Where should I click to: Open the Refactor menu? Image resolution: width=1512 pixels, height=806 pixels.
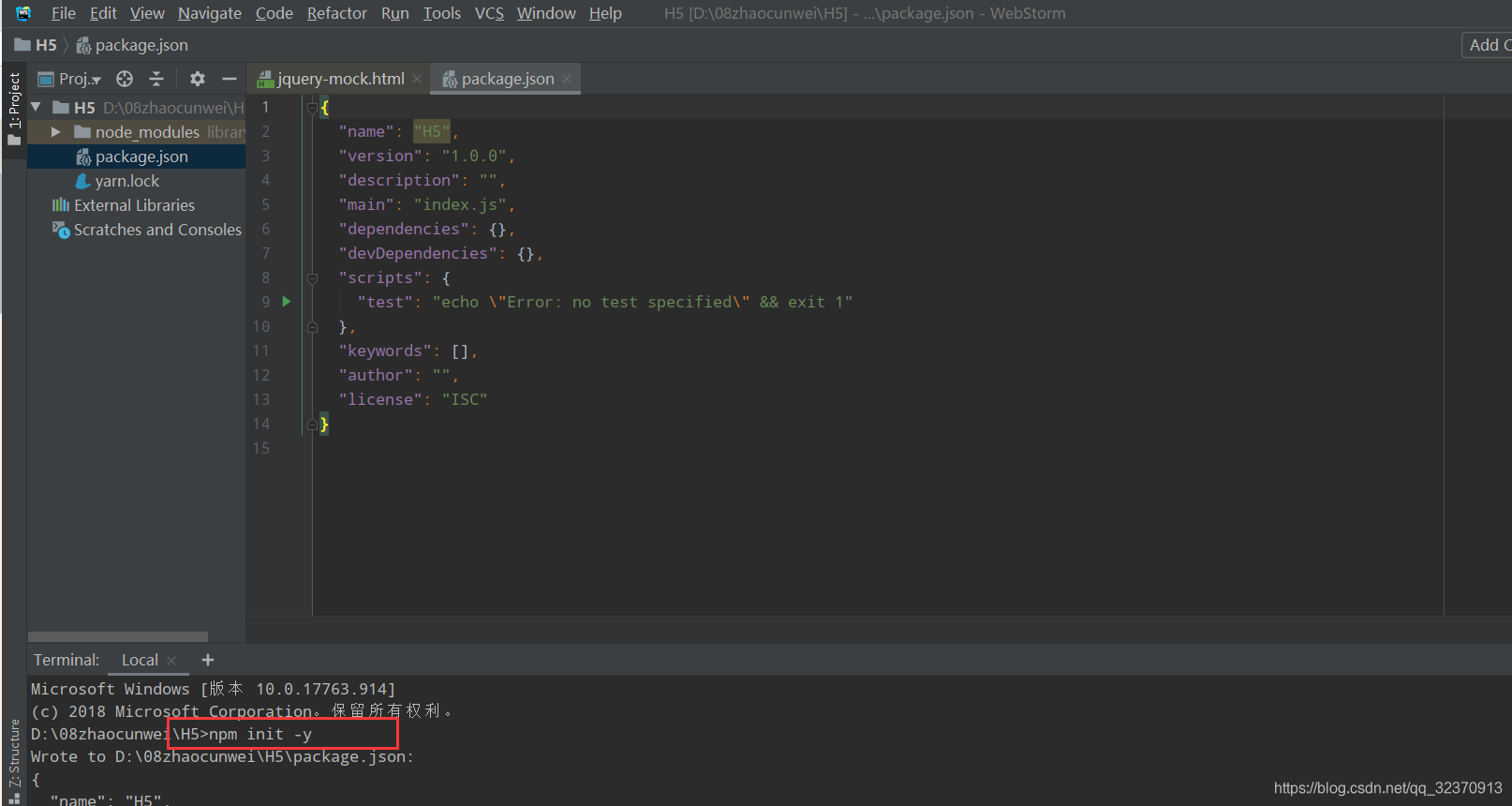click(x=337, y=13)
